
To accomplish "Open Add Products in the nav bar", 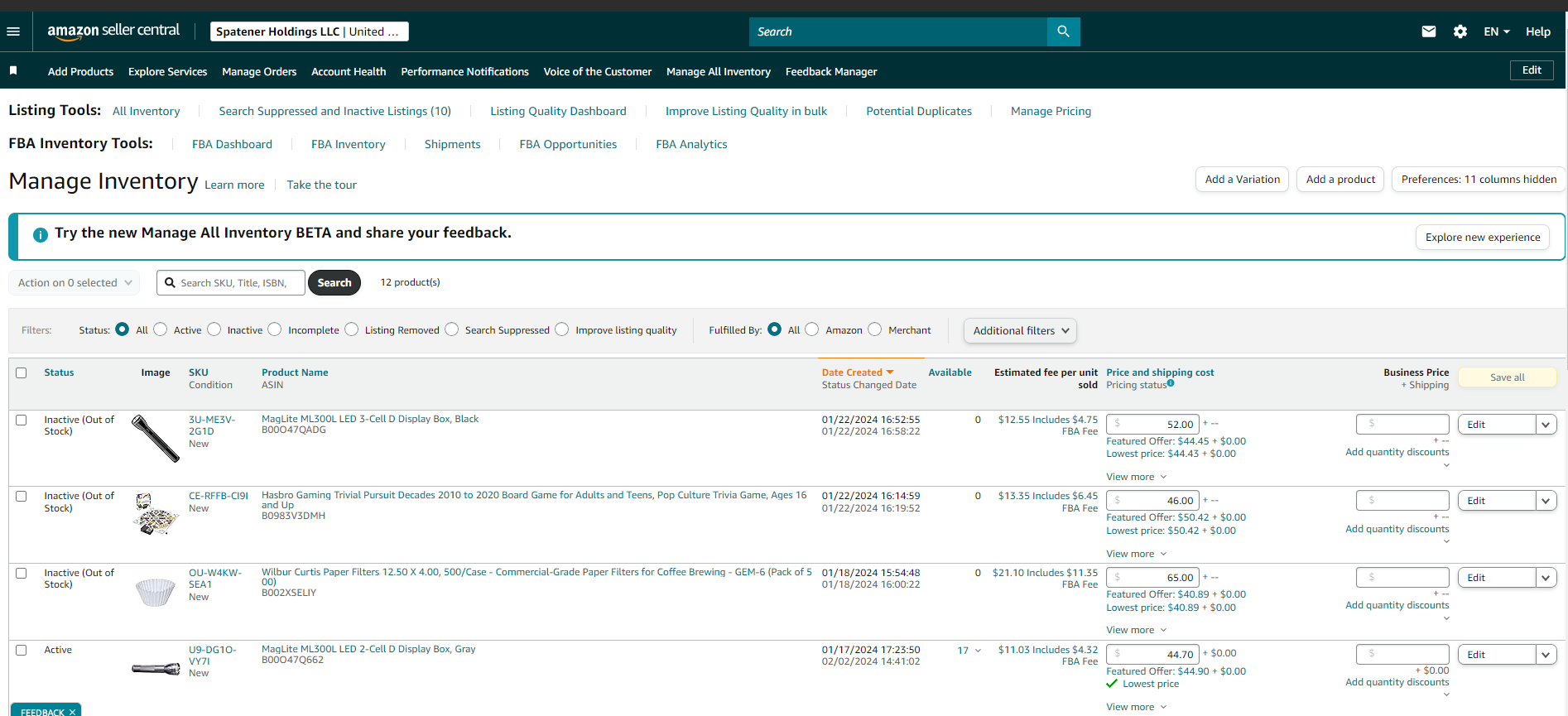I will [x=80, y=71].
